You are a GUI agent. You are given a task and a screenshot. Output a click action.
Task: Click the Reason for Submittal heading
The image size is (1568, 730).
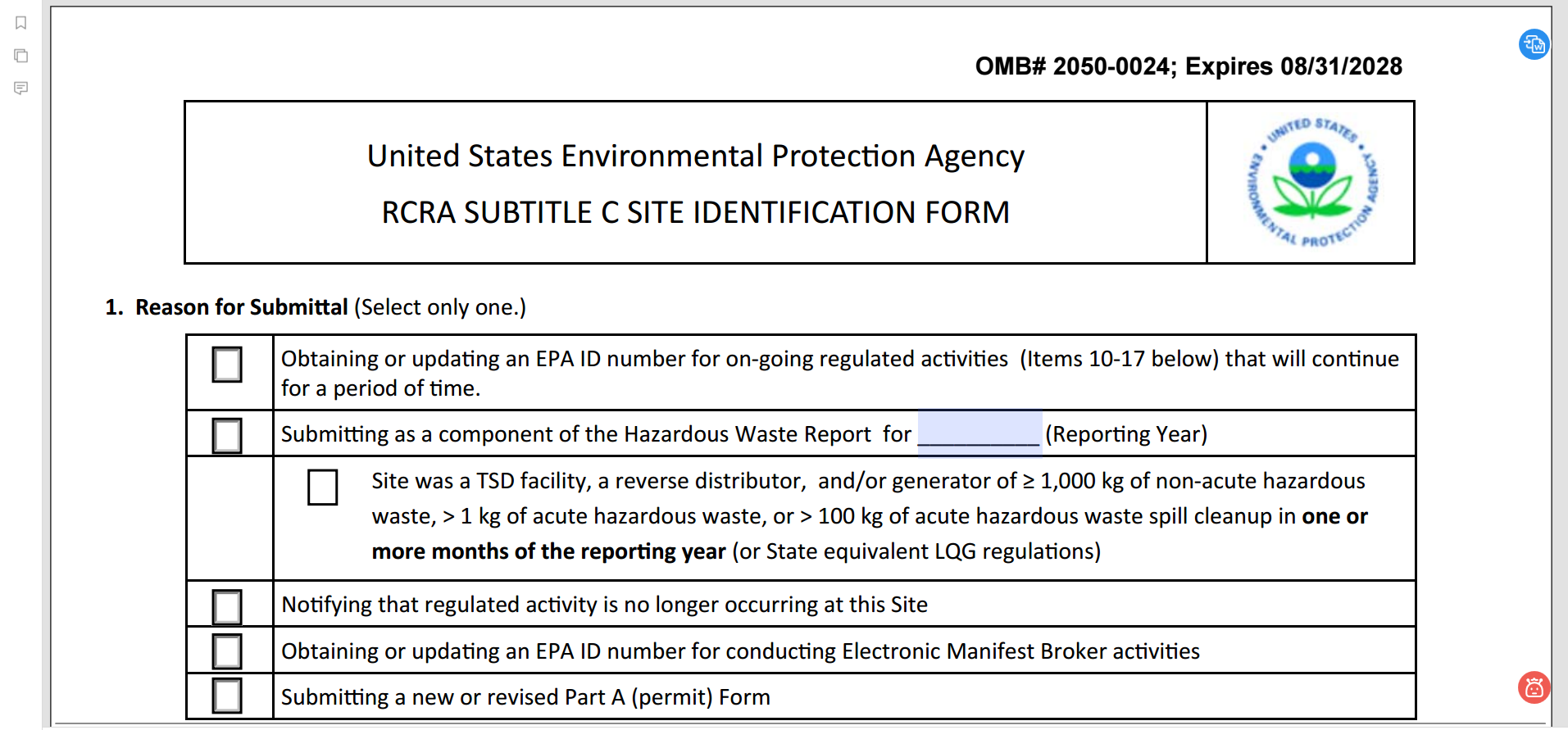tap(241, 307)
